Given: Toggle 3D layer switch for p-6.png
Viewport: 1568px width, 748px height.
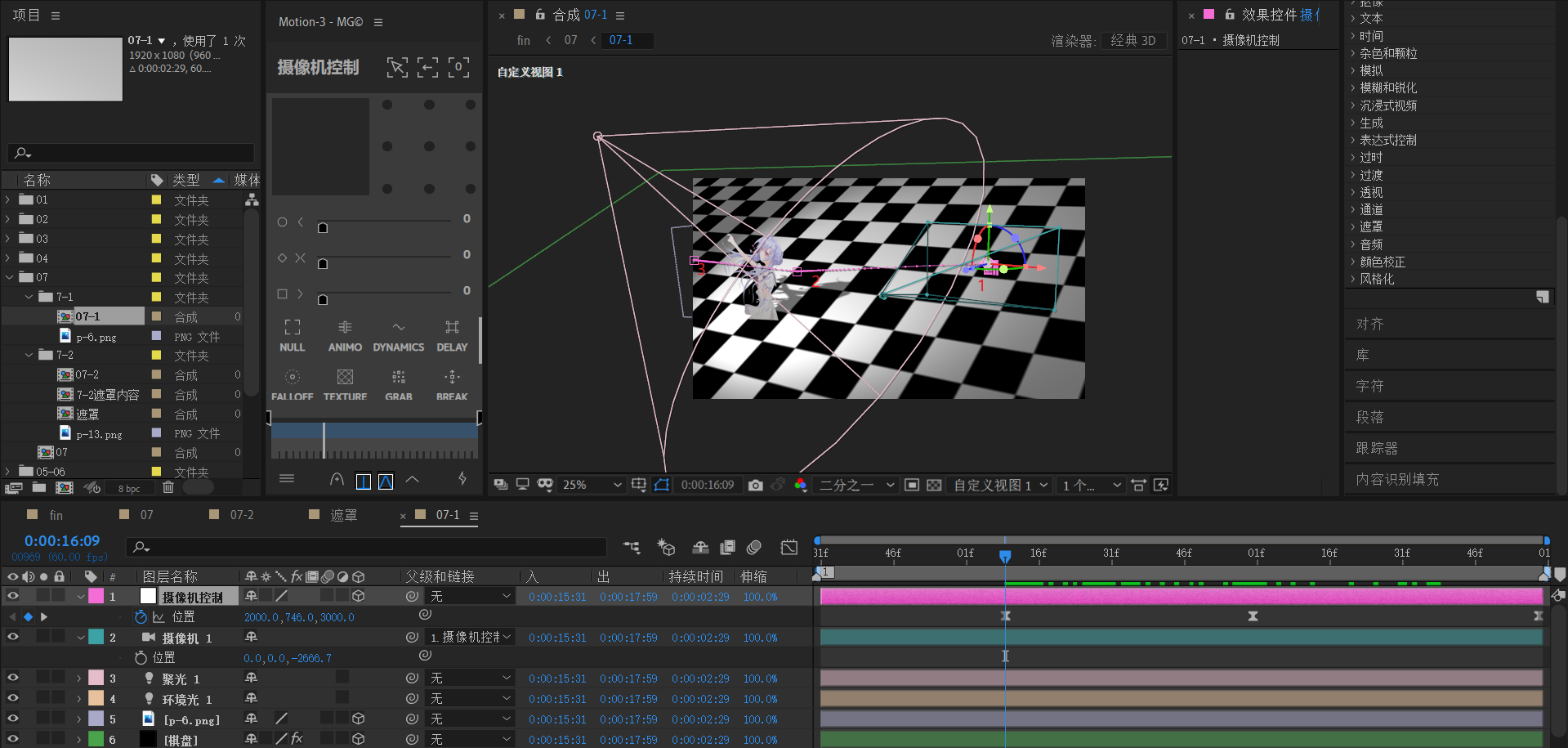Looking at the screenshot, I should tap(358, 719).
